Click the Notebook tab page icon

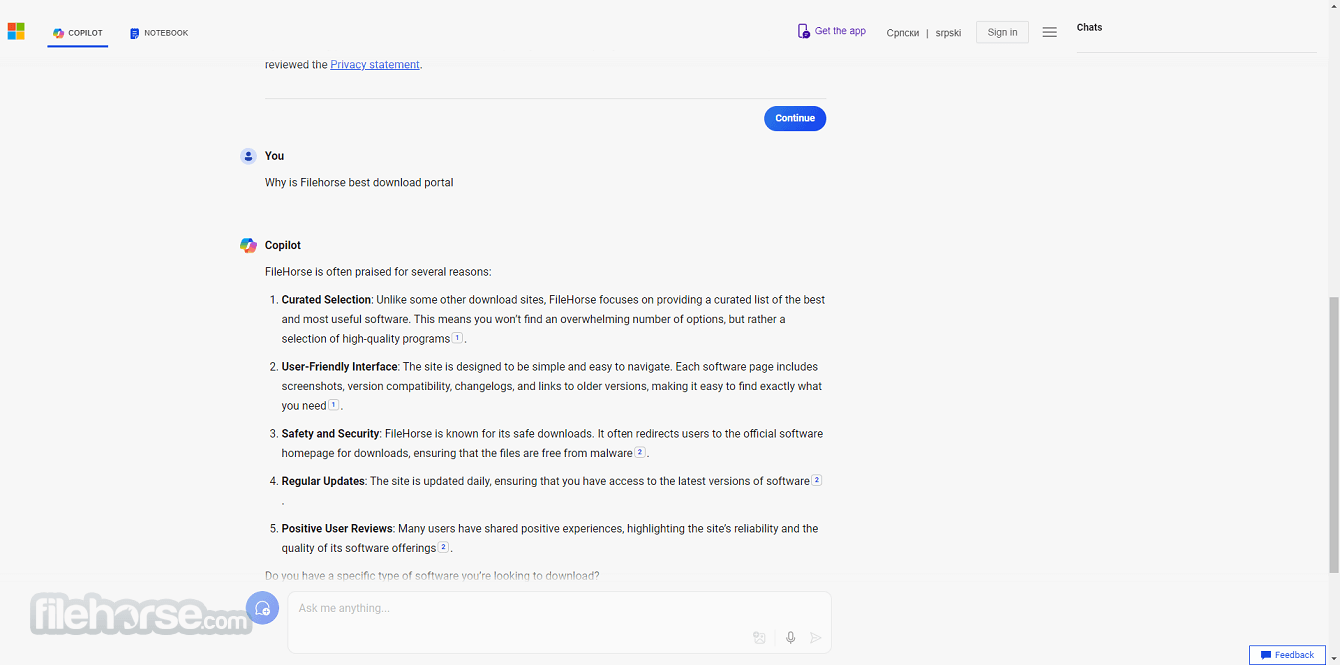pyautogui.click(x=134, y=34)
